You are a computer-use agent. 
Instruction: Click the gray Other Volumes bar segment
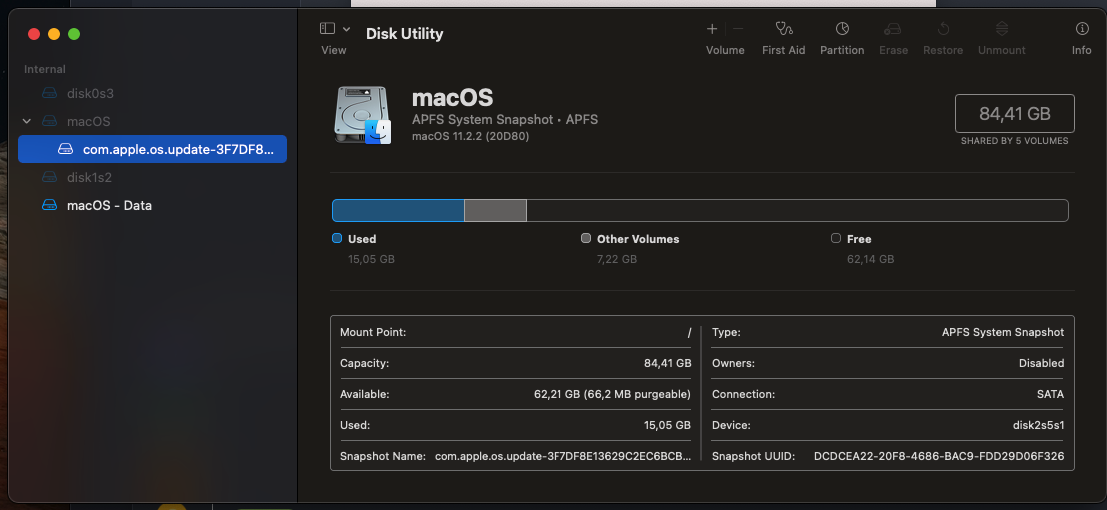coord(496,210)
